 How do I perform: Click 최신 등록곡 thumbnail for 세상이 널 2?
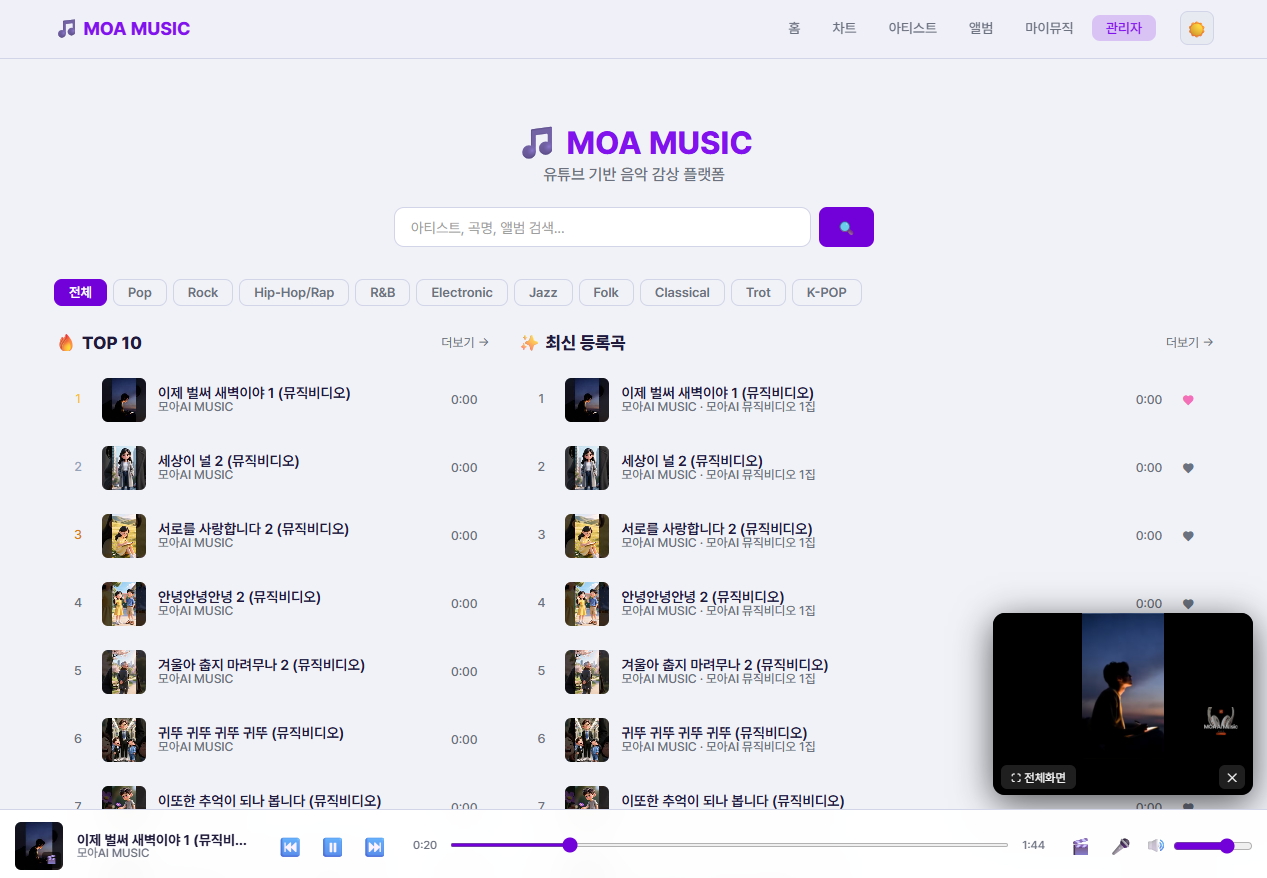coord(587,468)
